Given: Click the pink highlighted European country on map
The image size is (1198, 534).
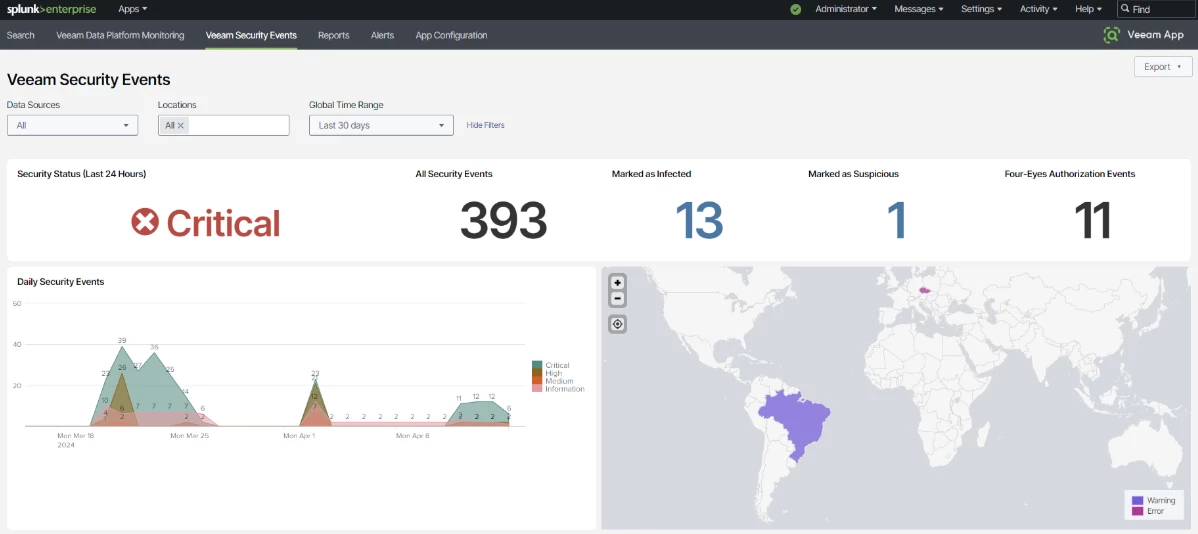Looking at the screenshot, I should pos(925,290).
